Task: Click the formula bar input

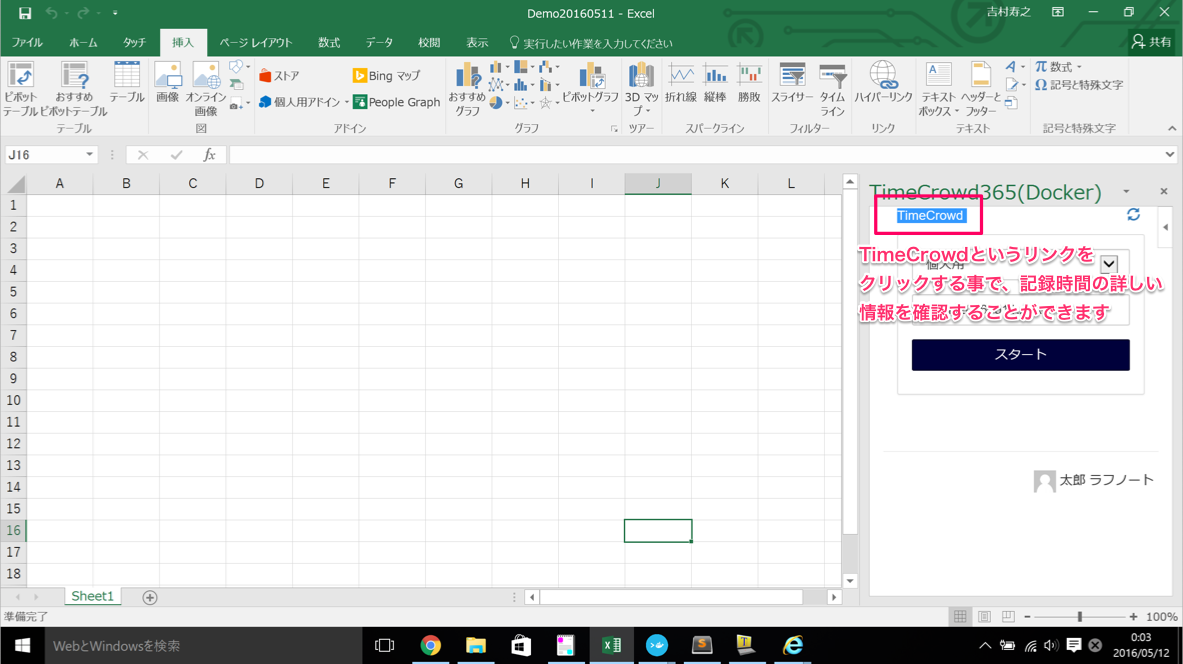Action: tap(696, 155)
